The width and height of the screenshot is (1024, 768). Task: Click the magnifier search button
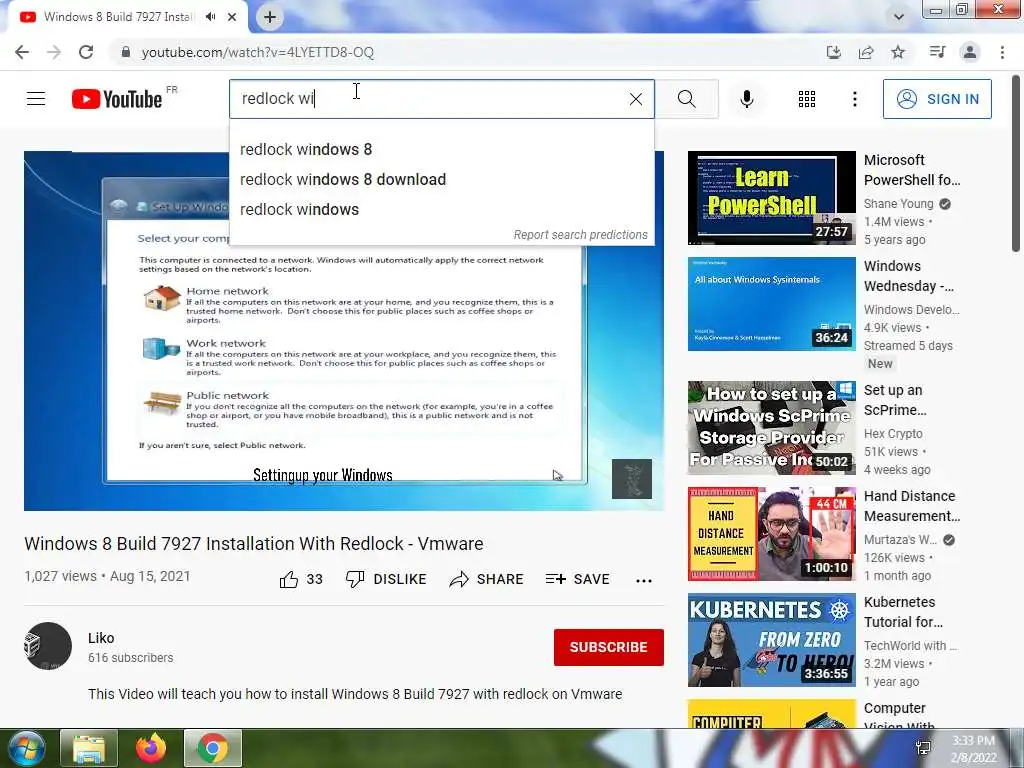686,99
